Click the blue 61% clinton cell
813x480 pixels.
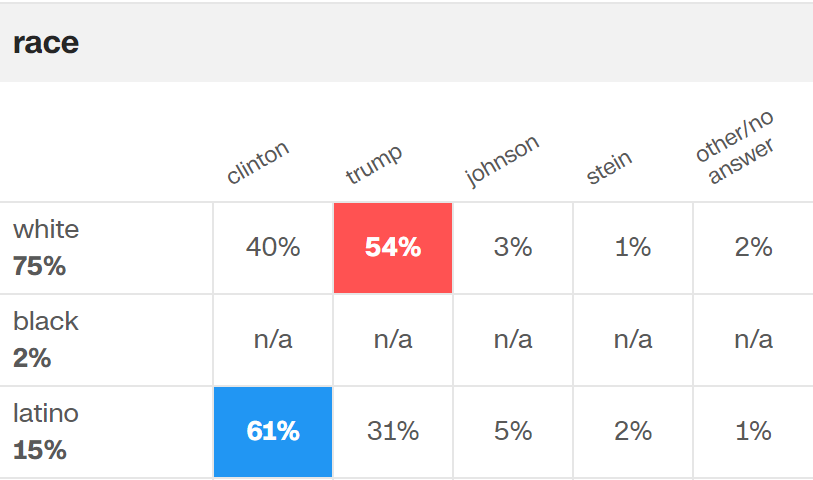click(273, 432)
